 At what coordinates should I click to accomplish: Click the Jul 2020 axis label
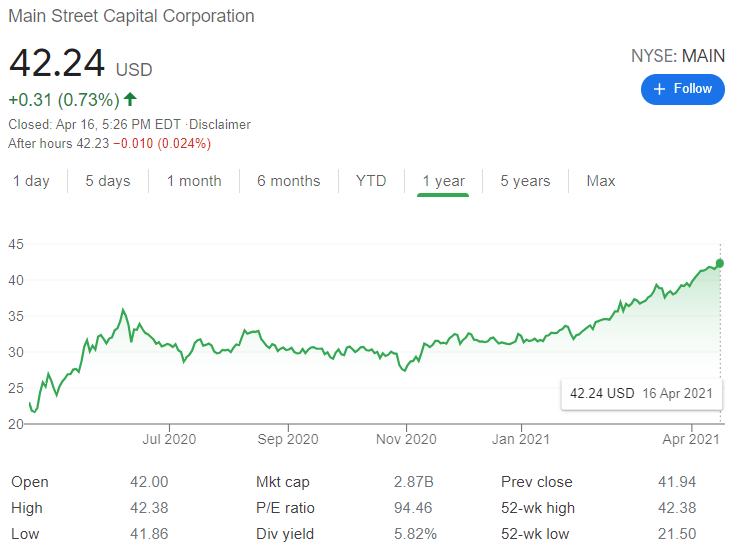pos(169,439)
